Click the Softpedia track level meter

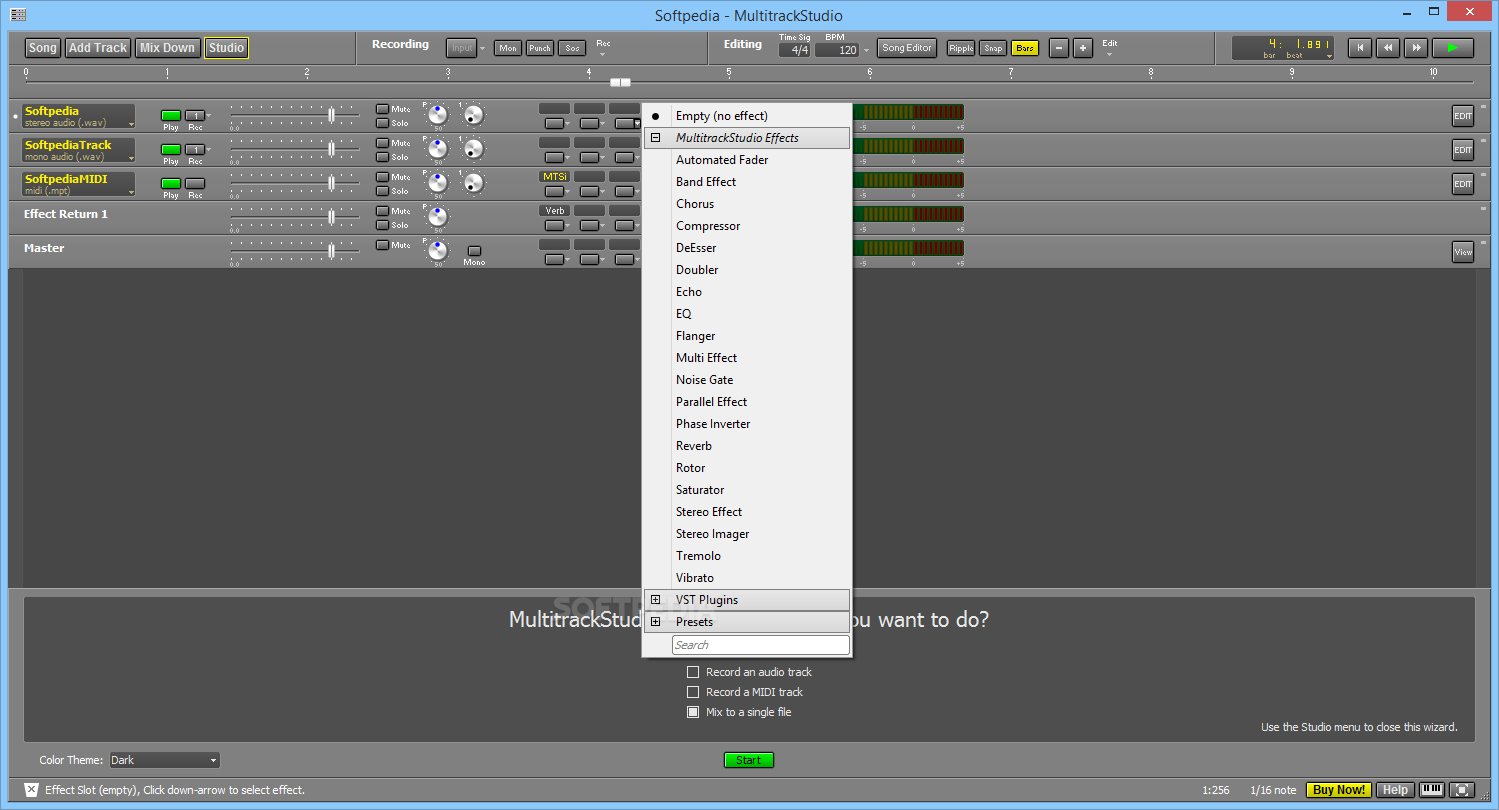click(x=908, y=112)
